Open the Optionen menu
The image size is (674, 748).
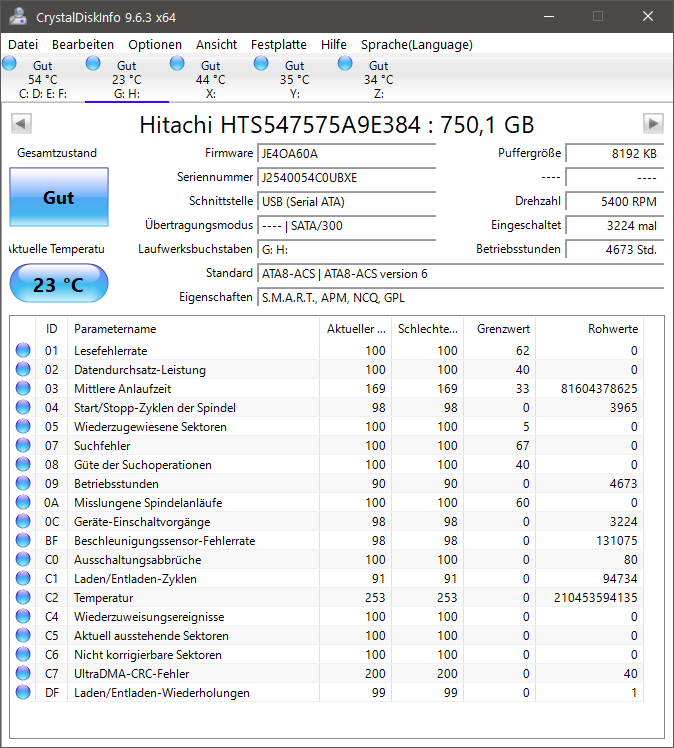(x=155, y=44)
